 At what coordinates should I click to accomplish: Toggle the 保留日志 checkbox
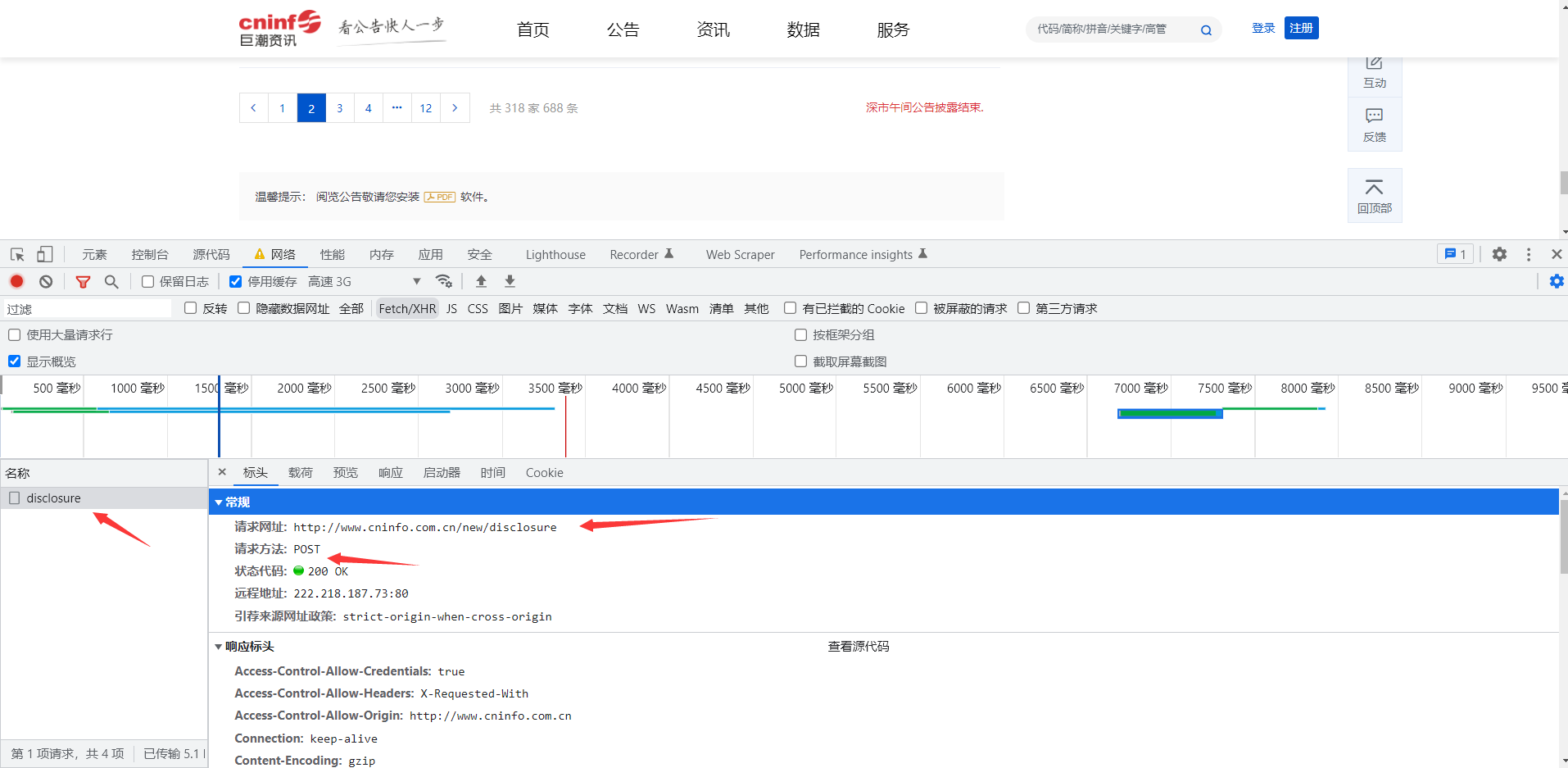coord(147,281)
